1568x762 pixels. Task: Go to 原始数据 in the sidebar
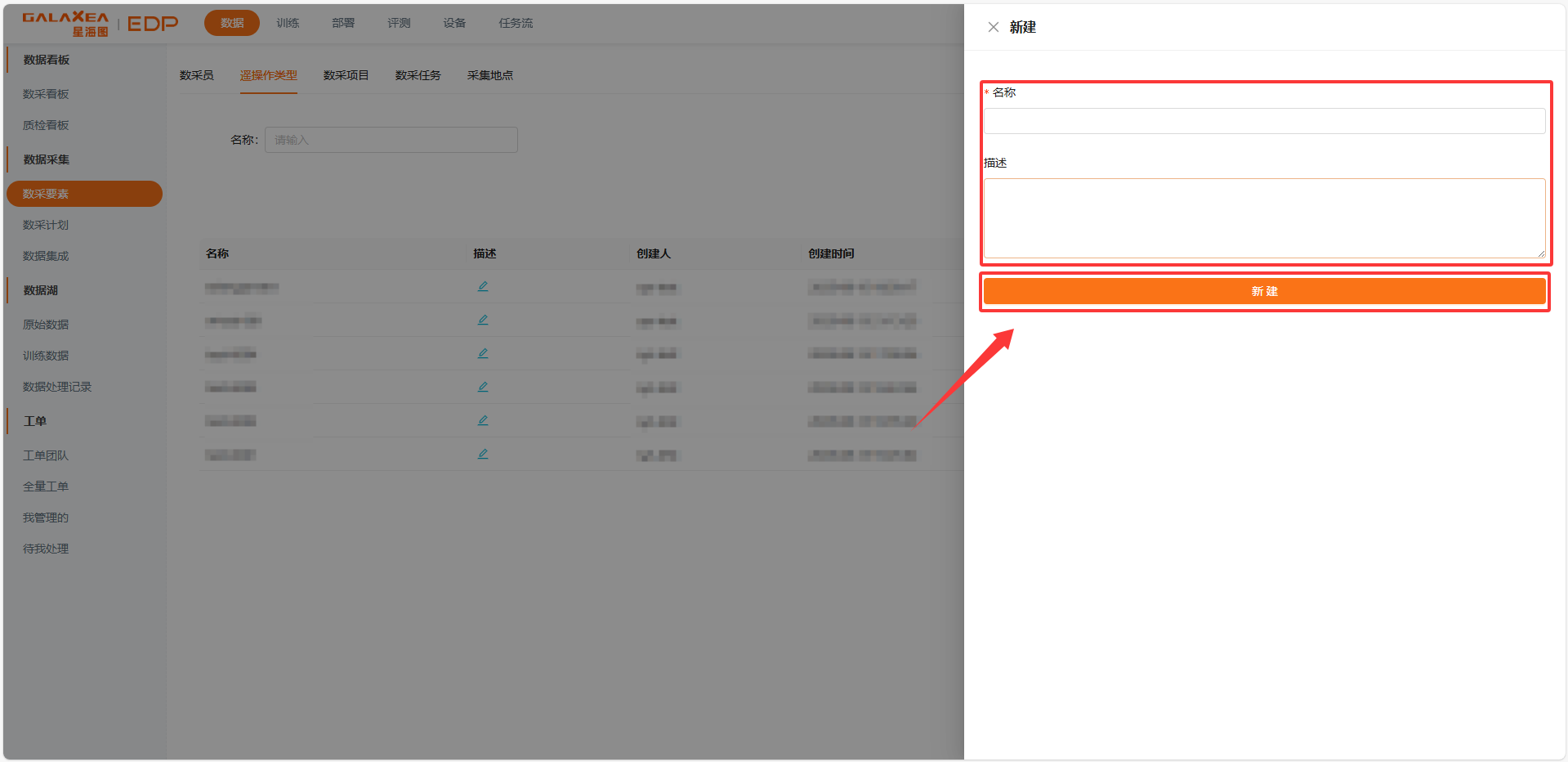pos(46,325)
